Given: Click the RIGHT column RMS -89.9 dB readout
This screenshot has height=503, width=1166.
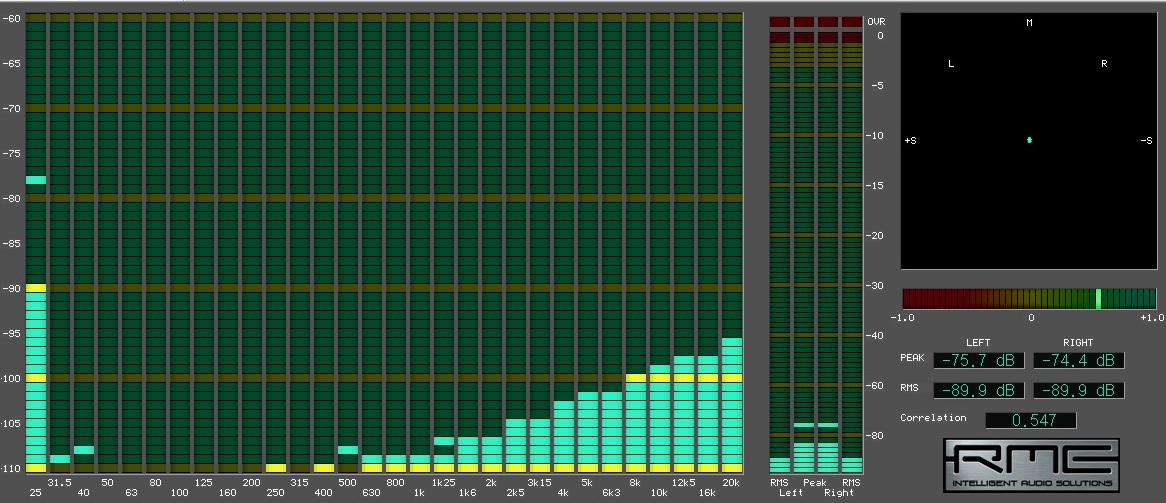Looking at the screenshot, I should click(x=1078, y=390).
